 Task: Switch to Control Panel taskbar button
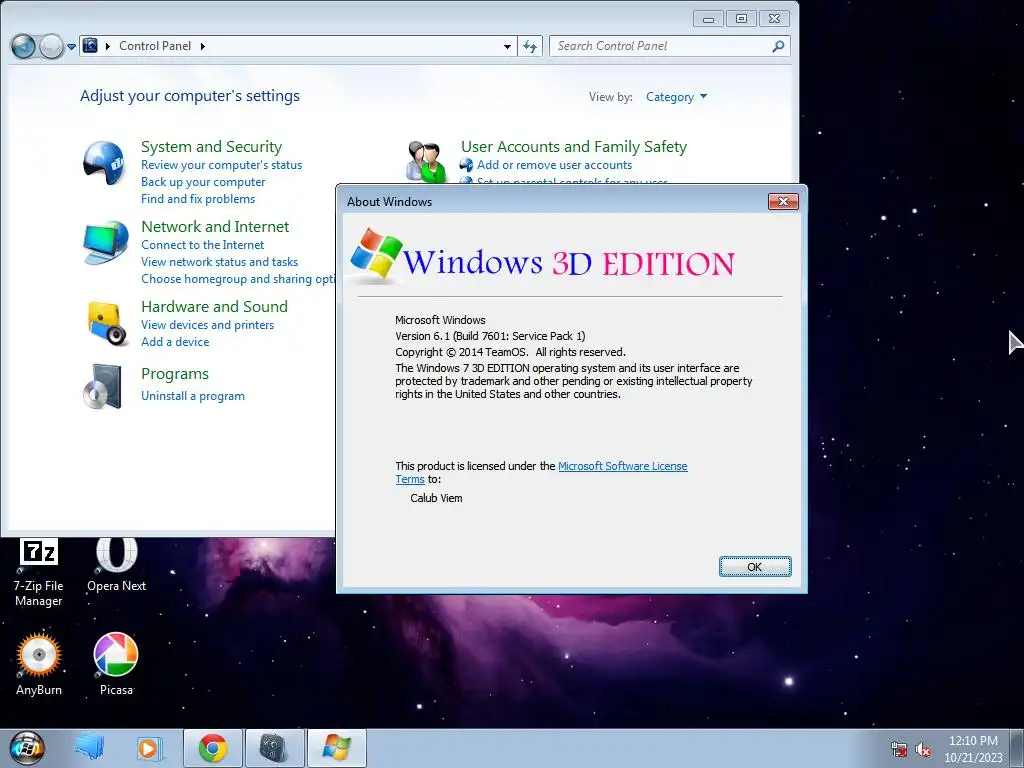(274, 748)
